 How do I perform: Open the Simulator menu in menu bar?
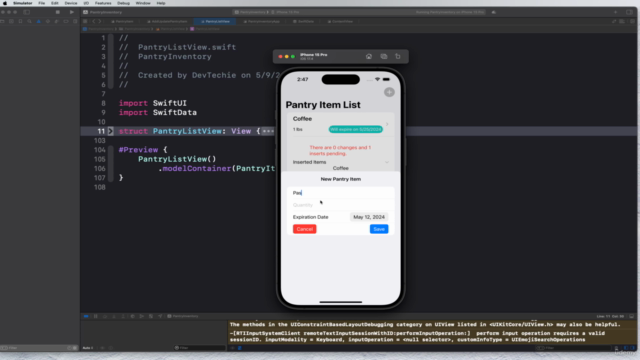click(x=22, y=3)
